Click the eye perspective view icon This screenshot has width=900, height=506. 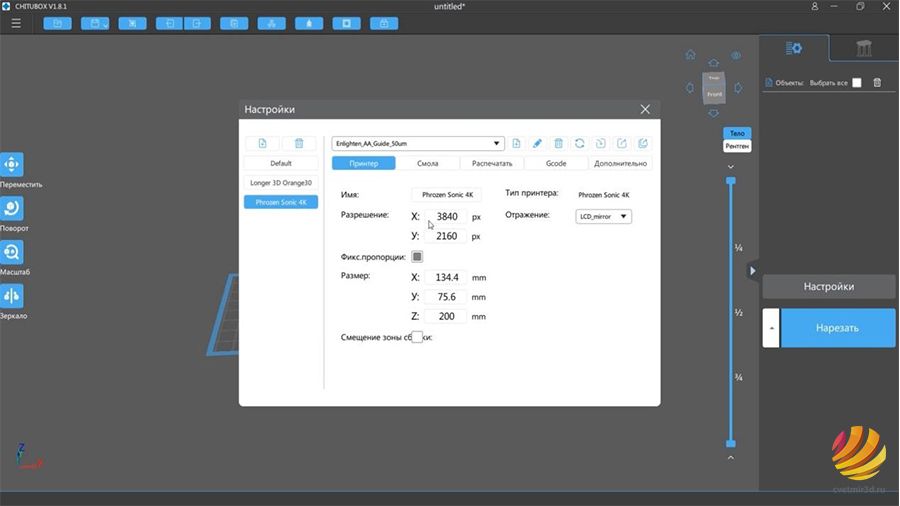(736, 56)
